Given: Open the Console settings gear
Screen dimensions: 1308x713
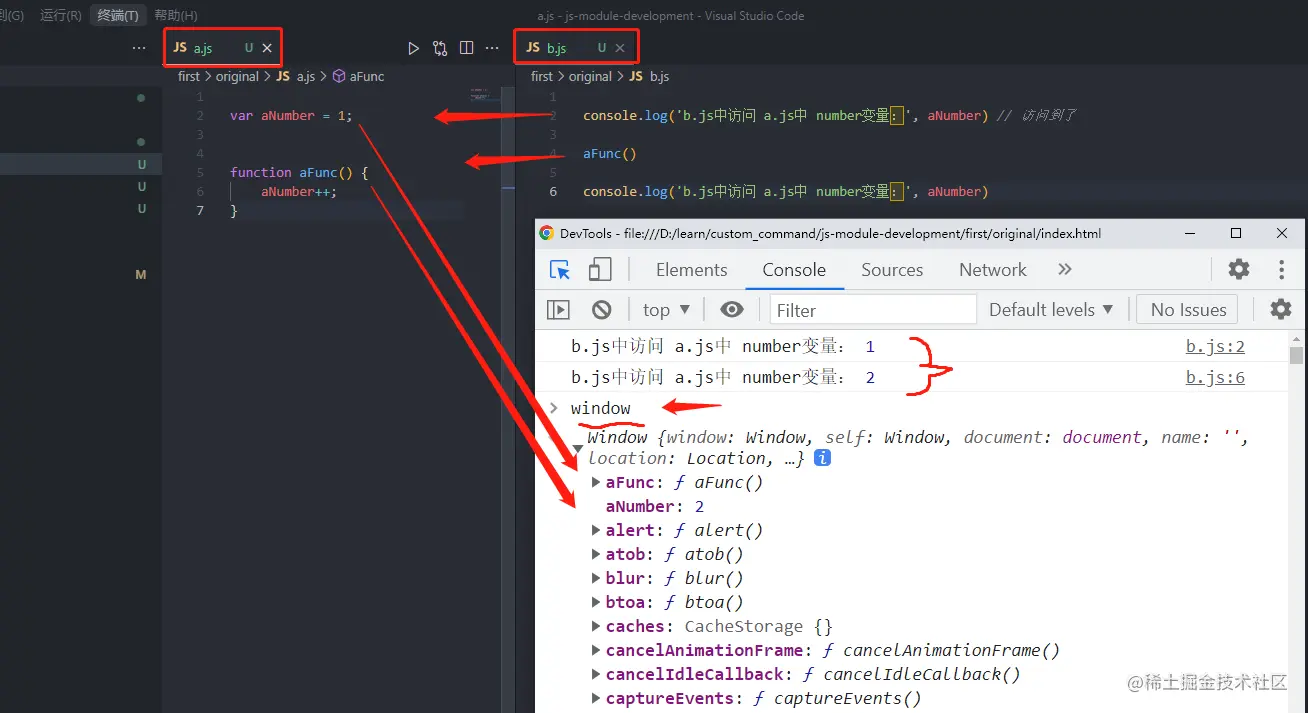Looking at the screenshot, I should click(x=1281, y=309).
